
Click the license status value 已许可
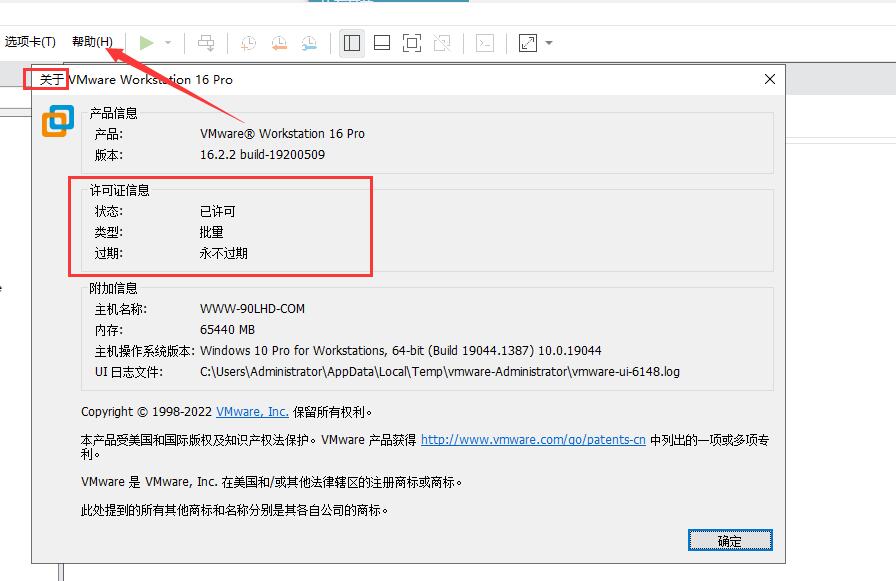(x=218, y=211)
